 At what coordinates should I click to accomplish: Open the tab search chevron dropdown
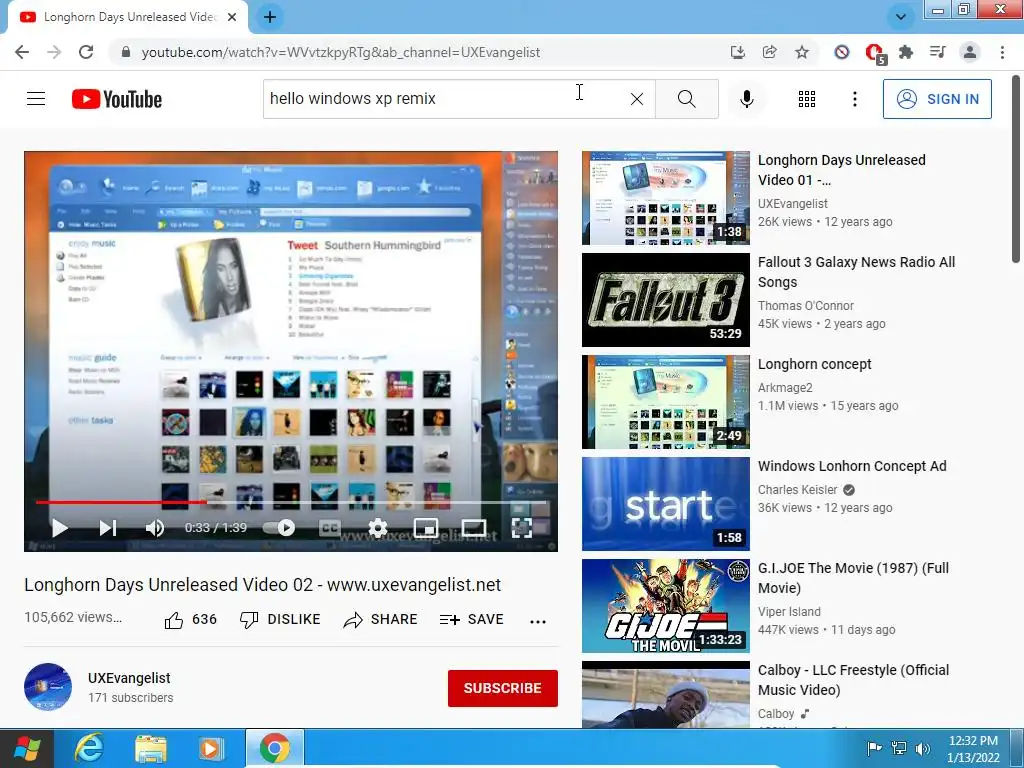[901, 17]
